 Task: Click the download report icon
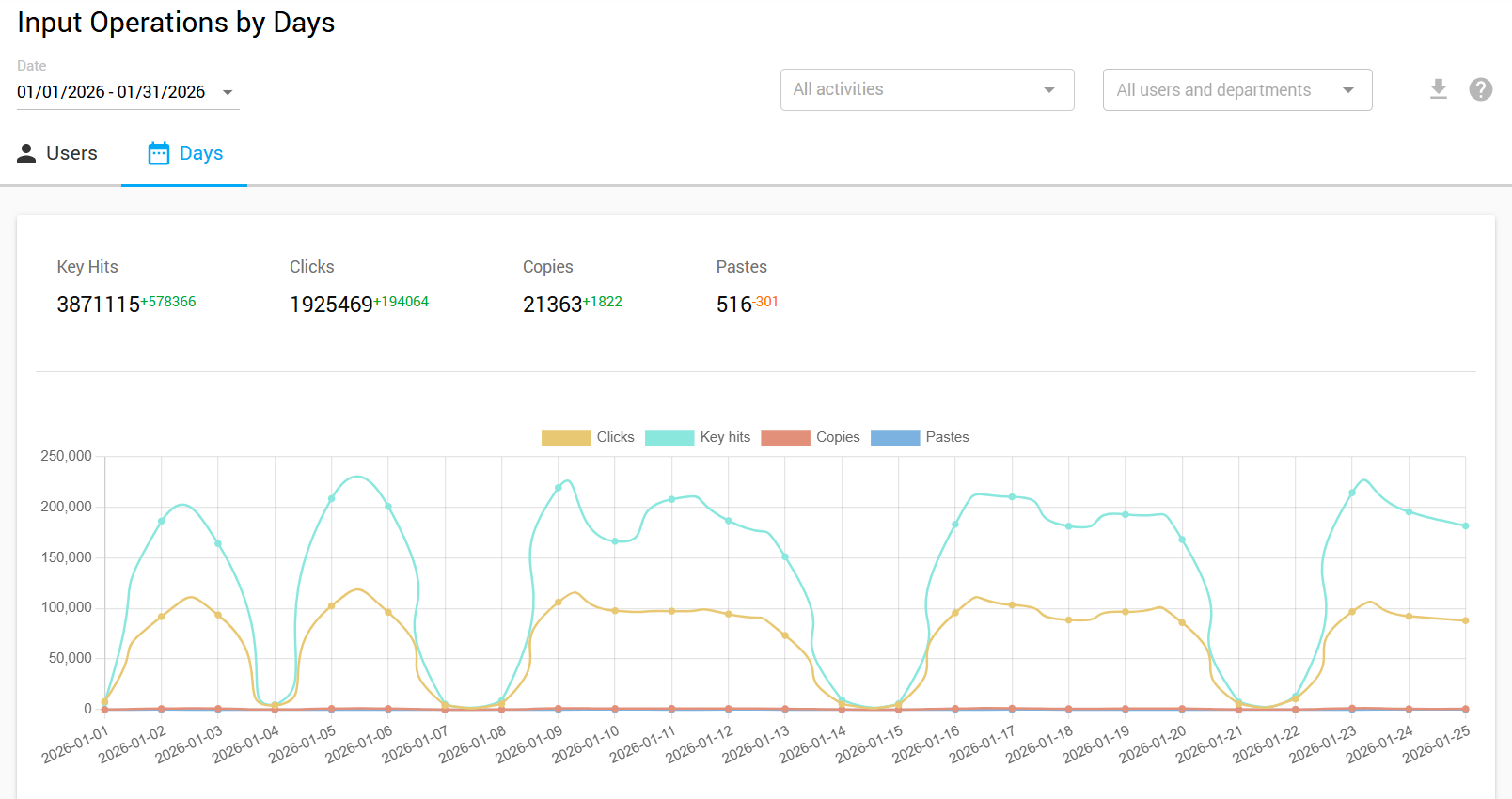click(x=1438, y=89)
